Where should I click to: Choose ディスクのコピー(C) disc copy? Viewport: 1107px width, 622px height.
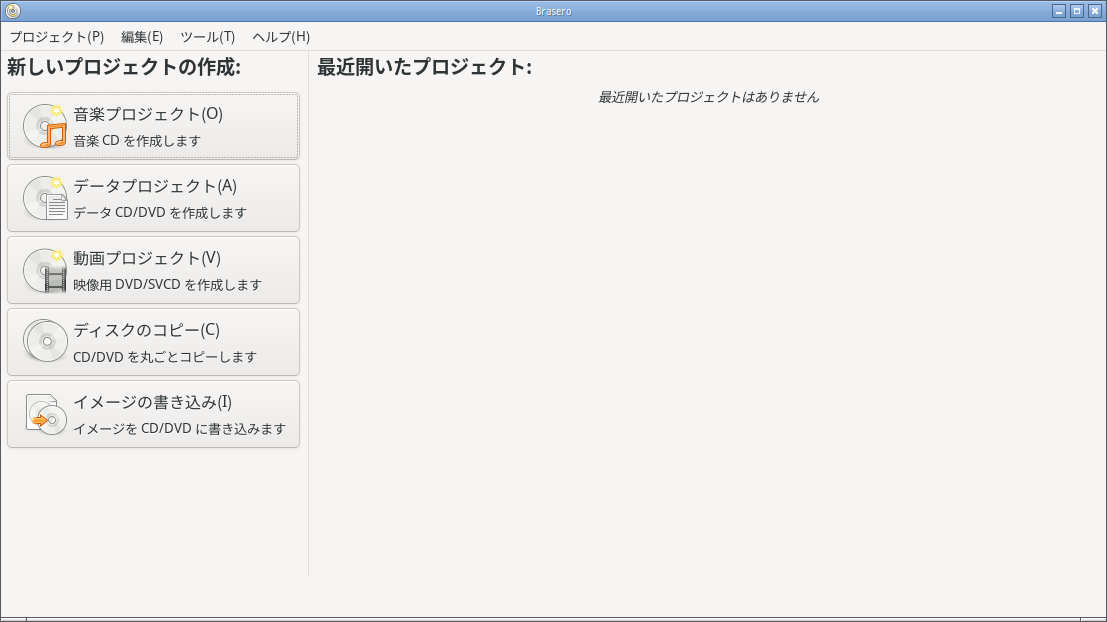pos(153,342)
